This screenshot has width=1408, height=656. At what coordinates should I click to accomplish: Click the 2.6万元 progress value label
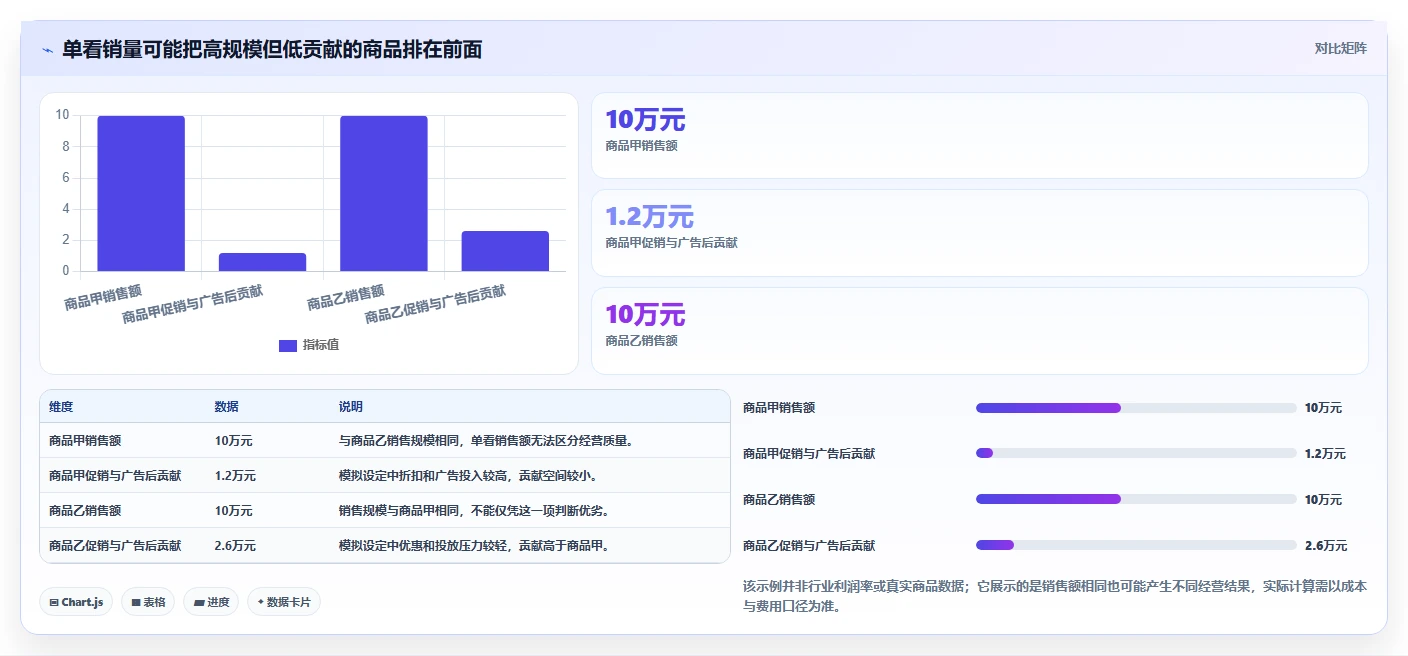[1326, 546]
